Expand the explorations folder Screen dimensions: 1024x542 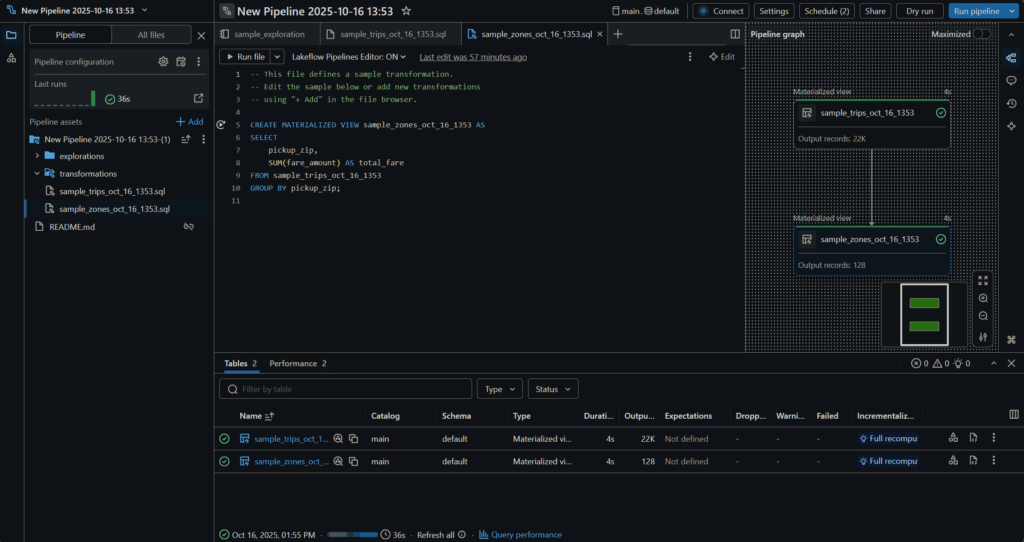tap(37, 156)
